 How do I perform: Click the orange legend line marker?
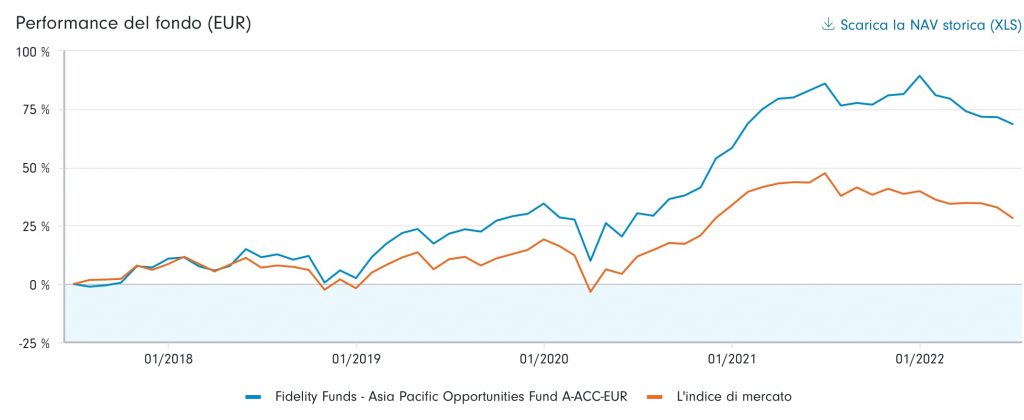(x=656, y=397)
